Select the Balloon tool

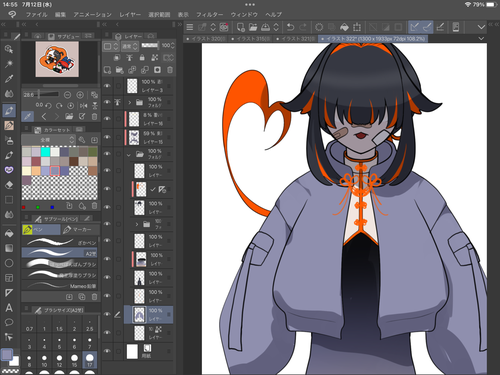[x=9, y=322]
